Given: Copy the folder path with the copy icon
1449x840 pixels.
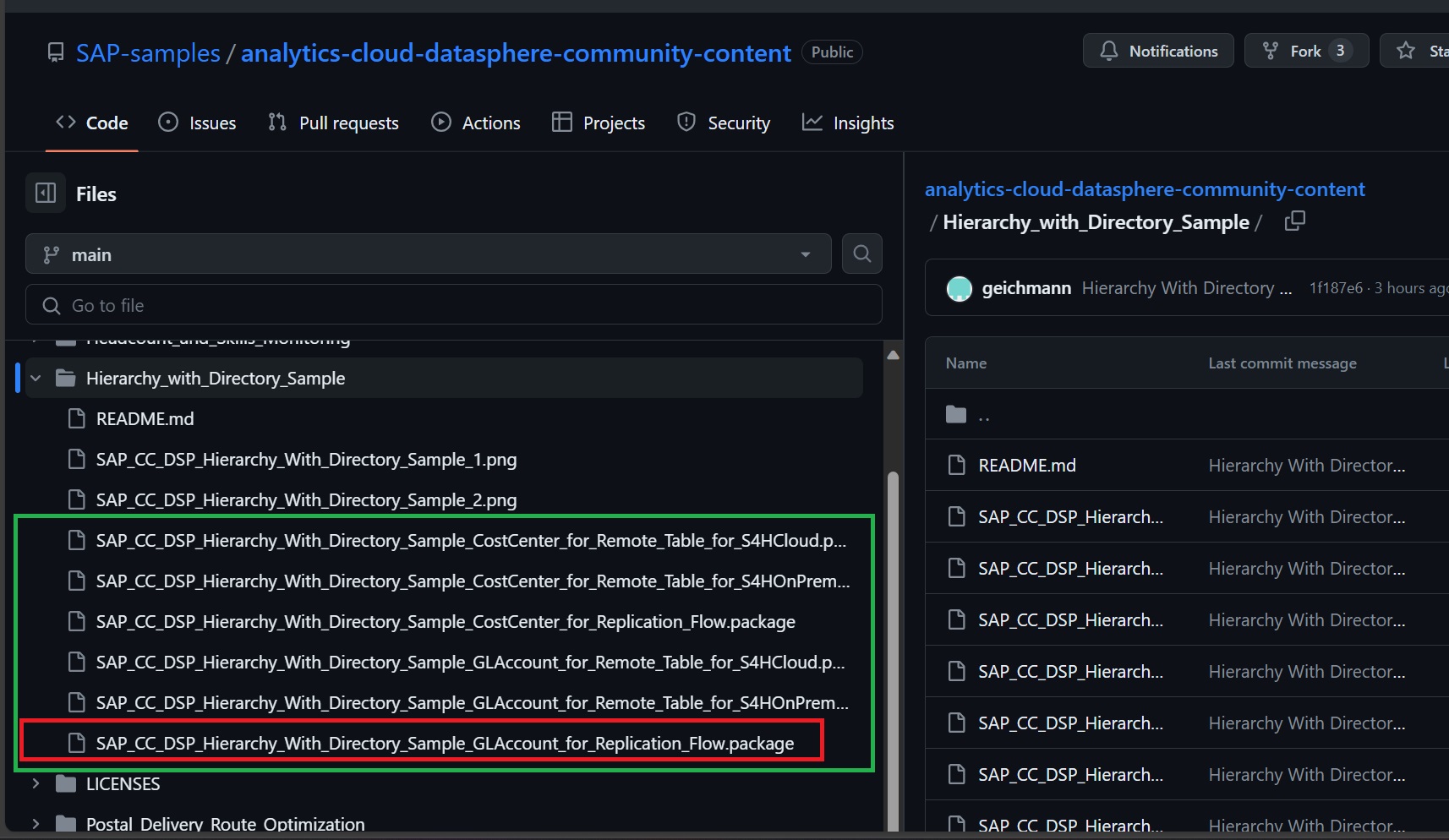Looking at the screenshot, I should coord(1294,221).
